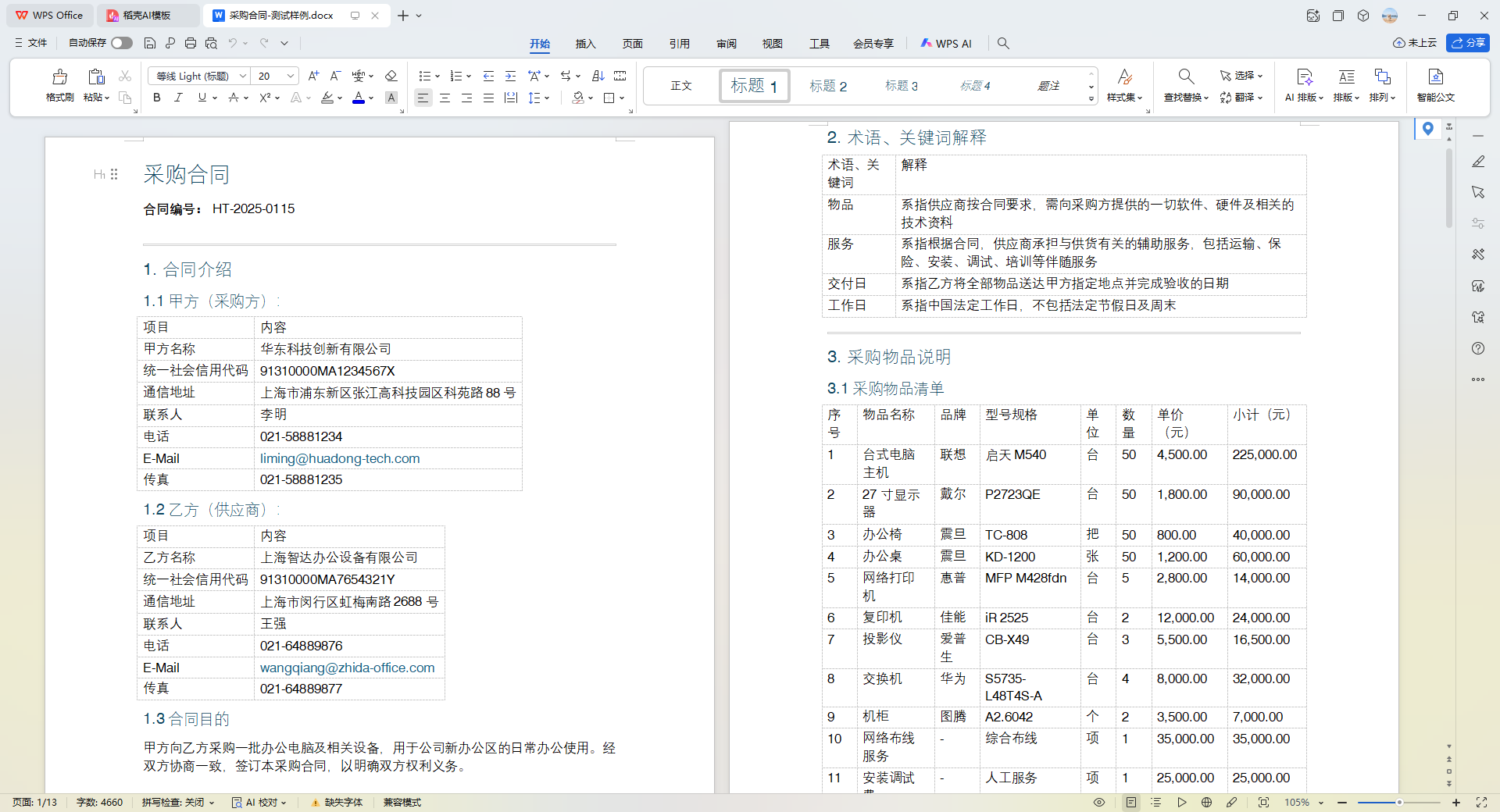The height and width of the screenshot is (812, 1500).
Task: Expand the zoom percentage dropdown in status bar
Action: point(1321,803)
